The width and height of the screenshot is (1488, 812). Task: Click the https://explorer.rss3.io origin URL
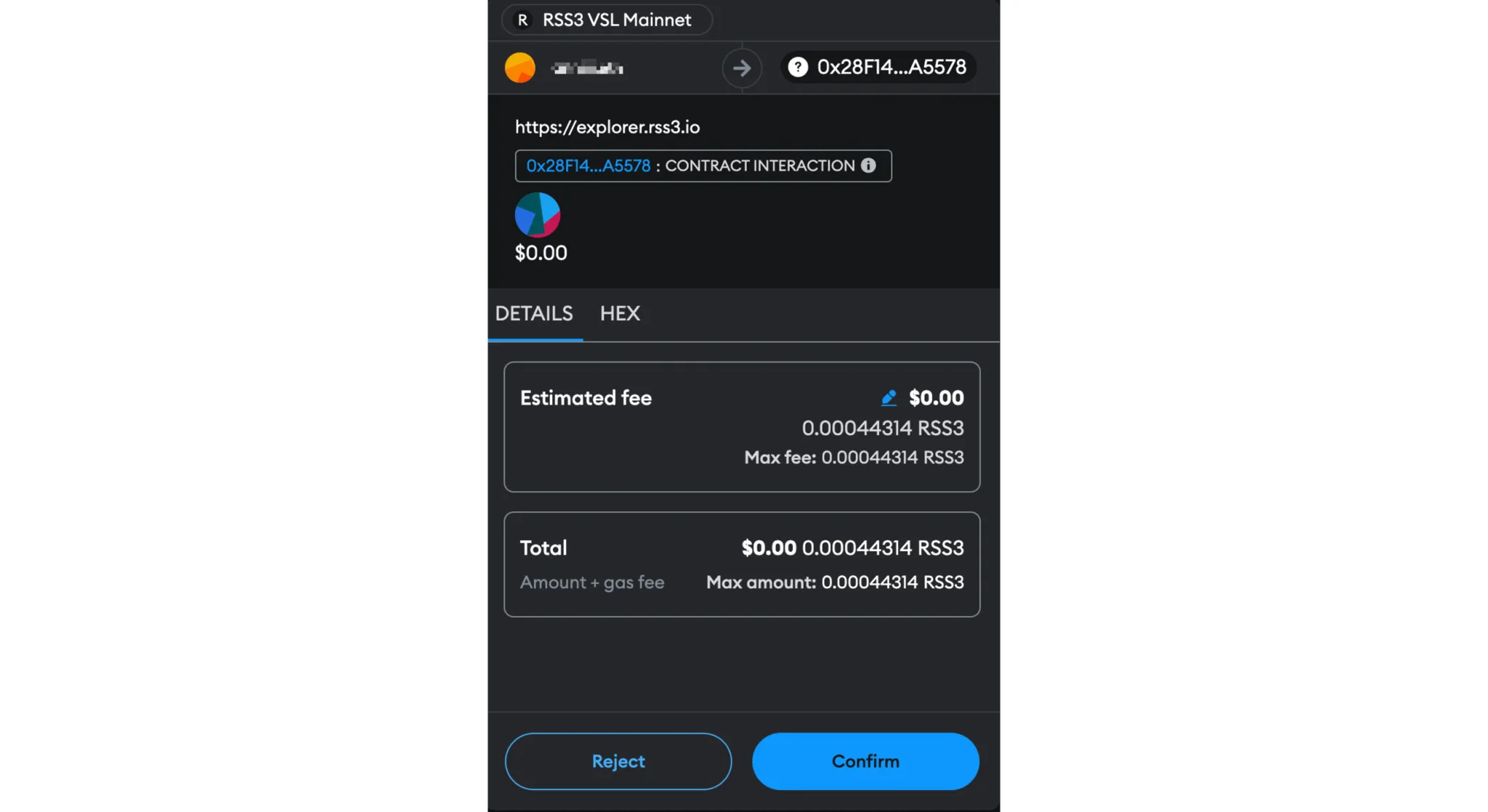pos(607,127)
